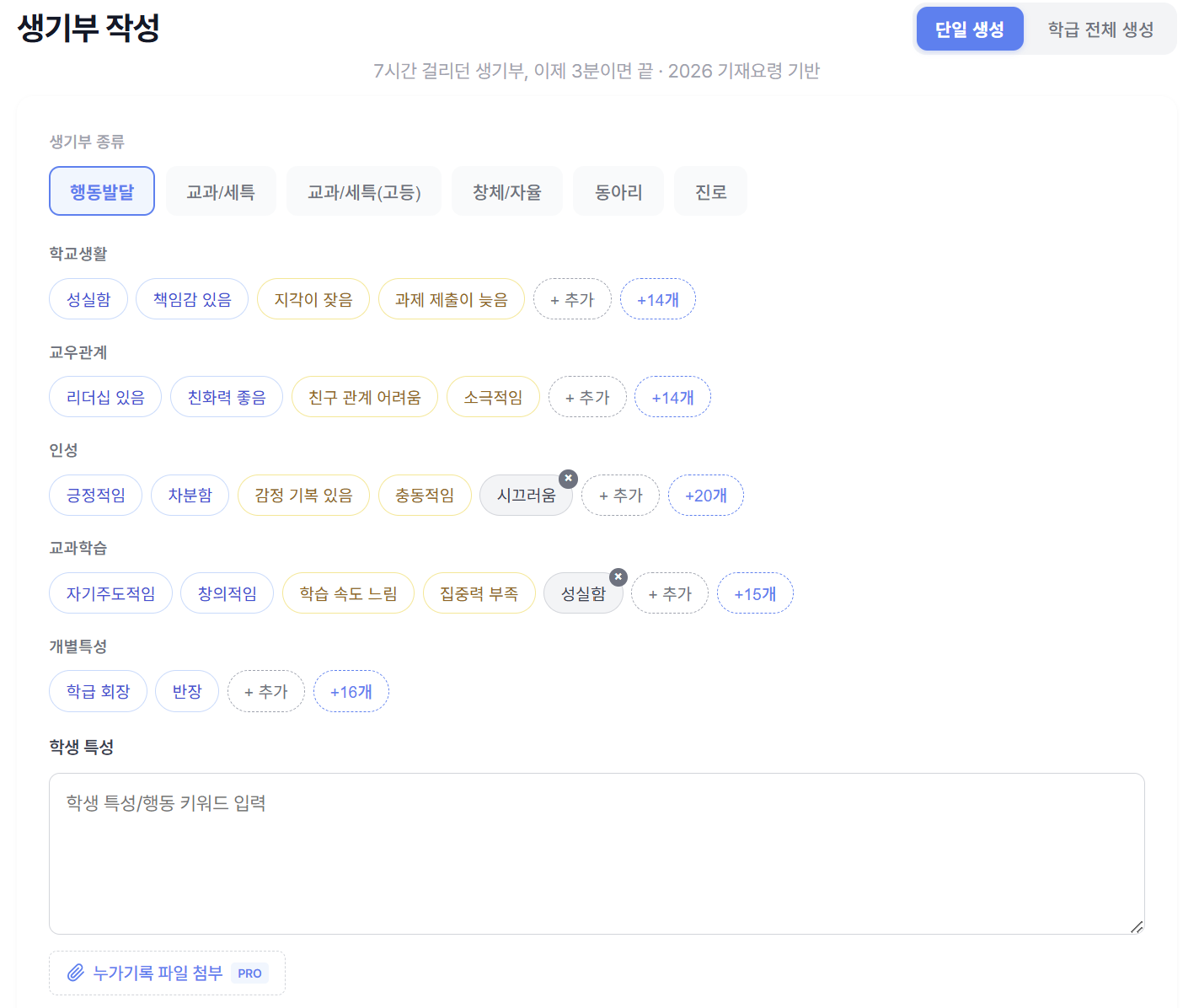
Task: Remove the 시끄러움 tag with its x icon
Action: 569,478
